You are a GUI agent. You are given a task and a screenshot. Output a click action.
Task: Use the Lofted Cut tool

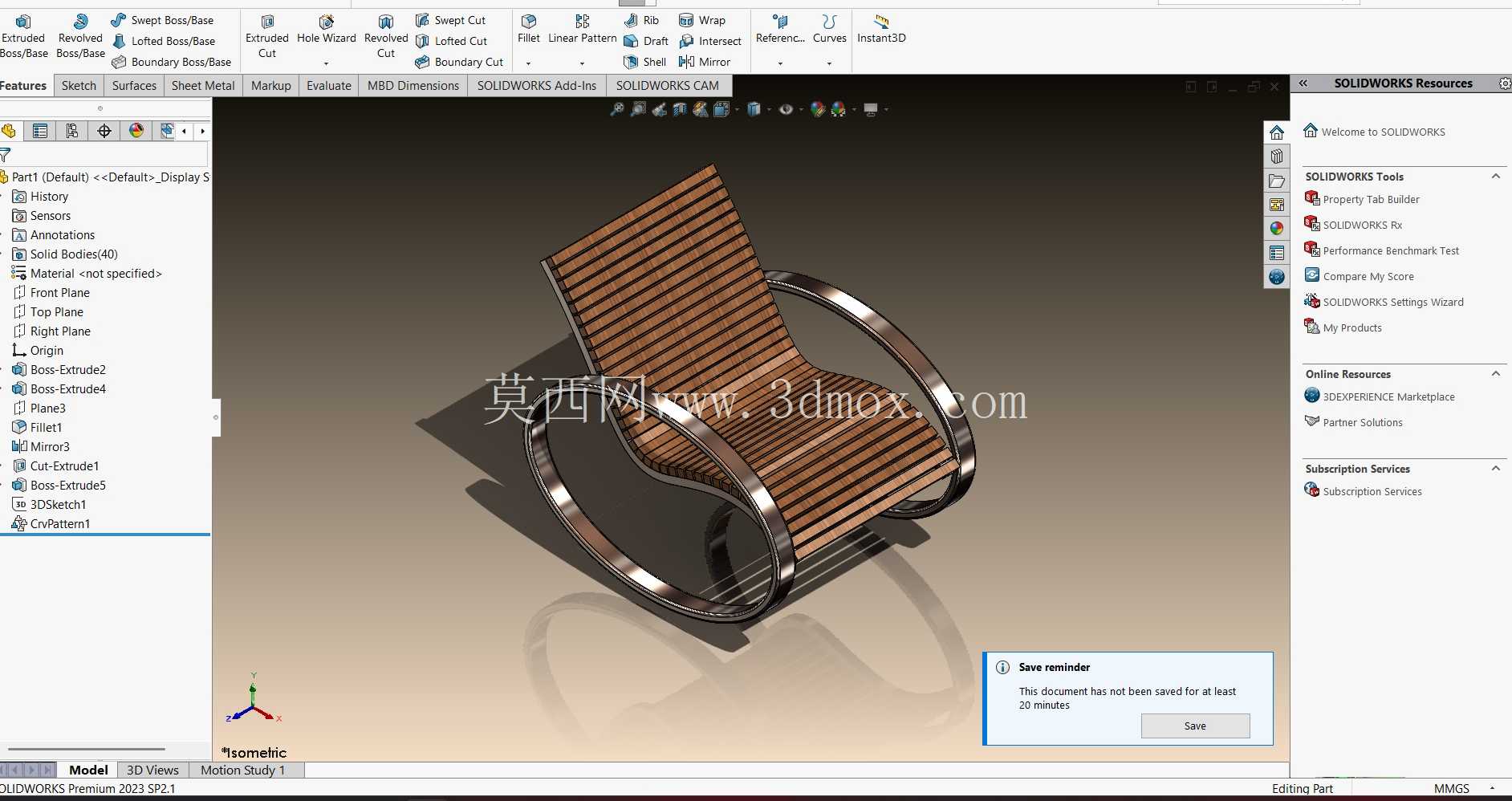(x=451, y=41)
